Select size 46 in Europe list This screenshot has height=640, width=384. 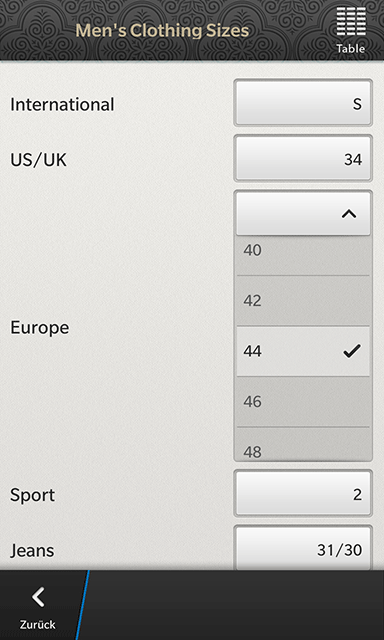pos(303,402)
